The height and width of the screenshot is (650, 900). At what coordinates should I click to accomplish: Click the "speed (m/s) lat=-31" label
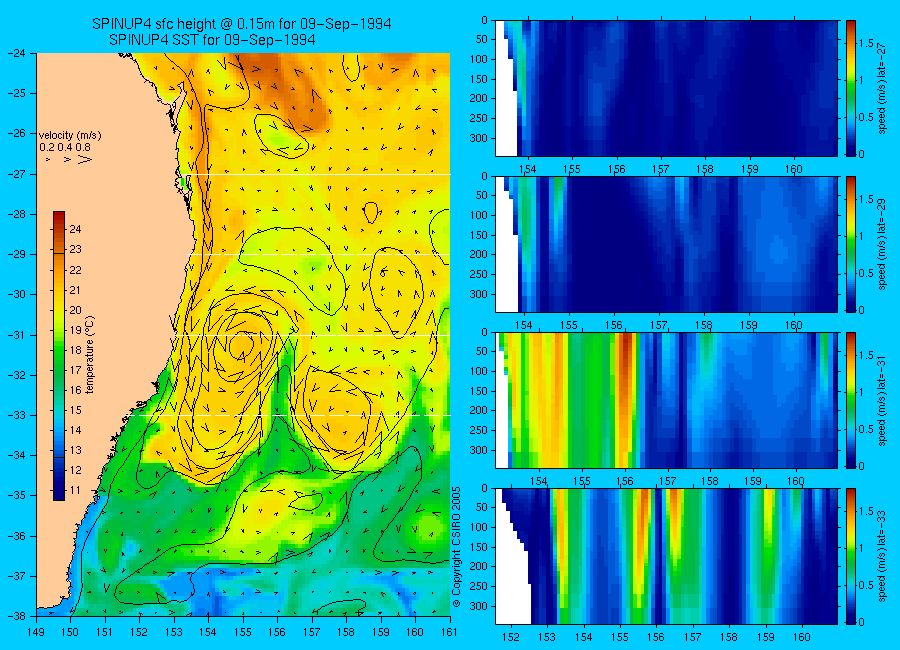click(x=882, y=401)
